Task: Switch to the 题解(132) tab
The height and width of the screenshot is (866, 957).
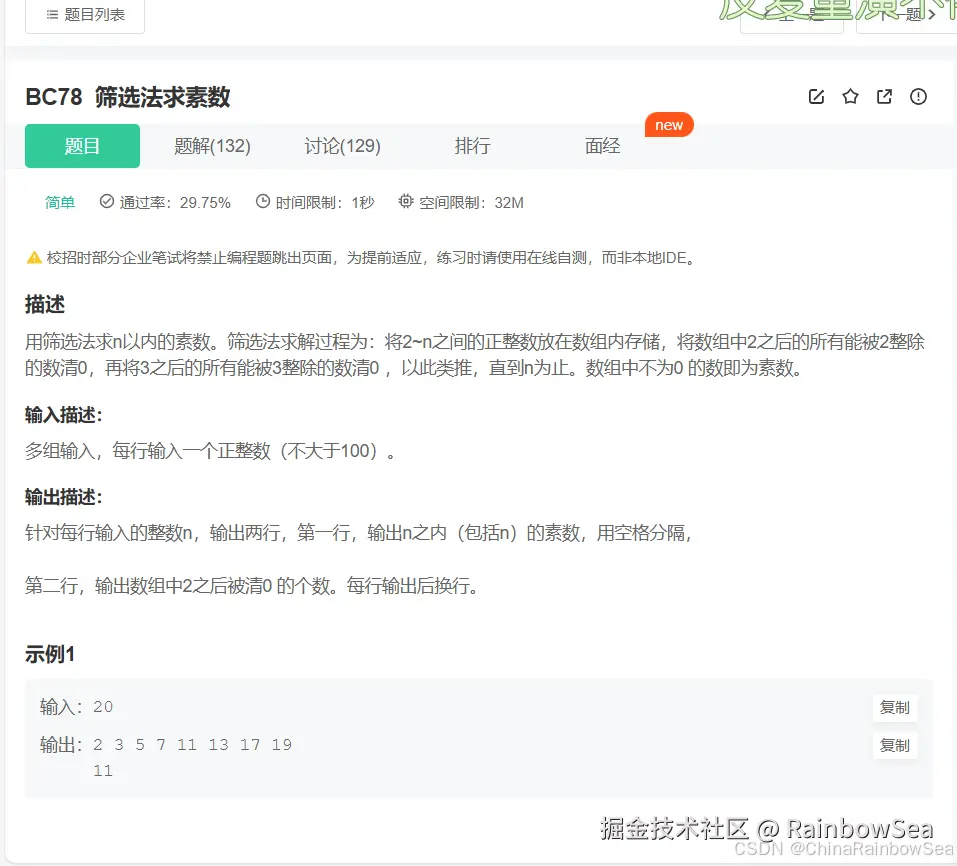Action: tap(213, 145)
